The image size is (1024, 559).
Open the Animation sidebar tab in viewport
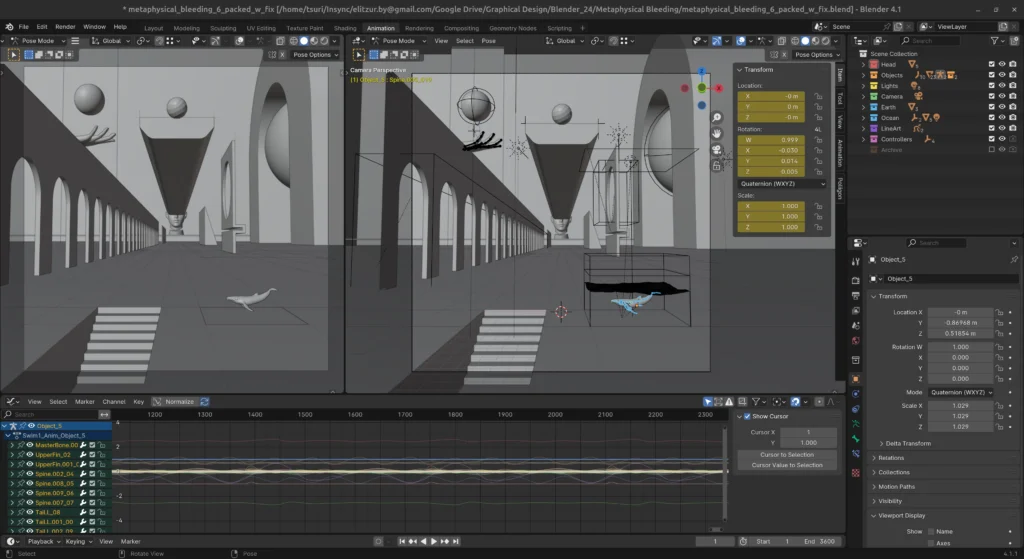tap(840, 152)
